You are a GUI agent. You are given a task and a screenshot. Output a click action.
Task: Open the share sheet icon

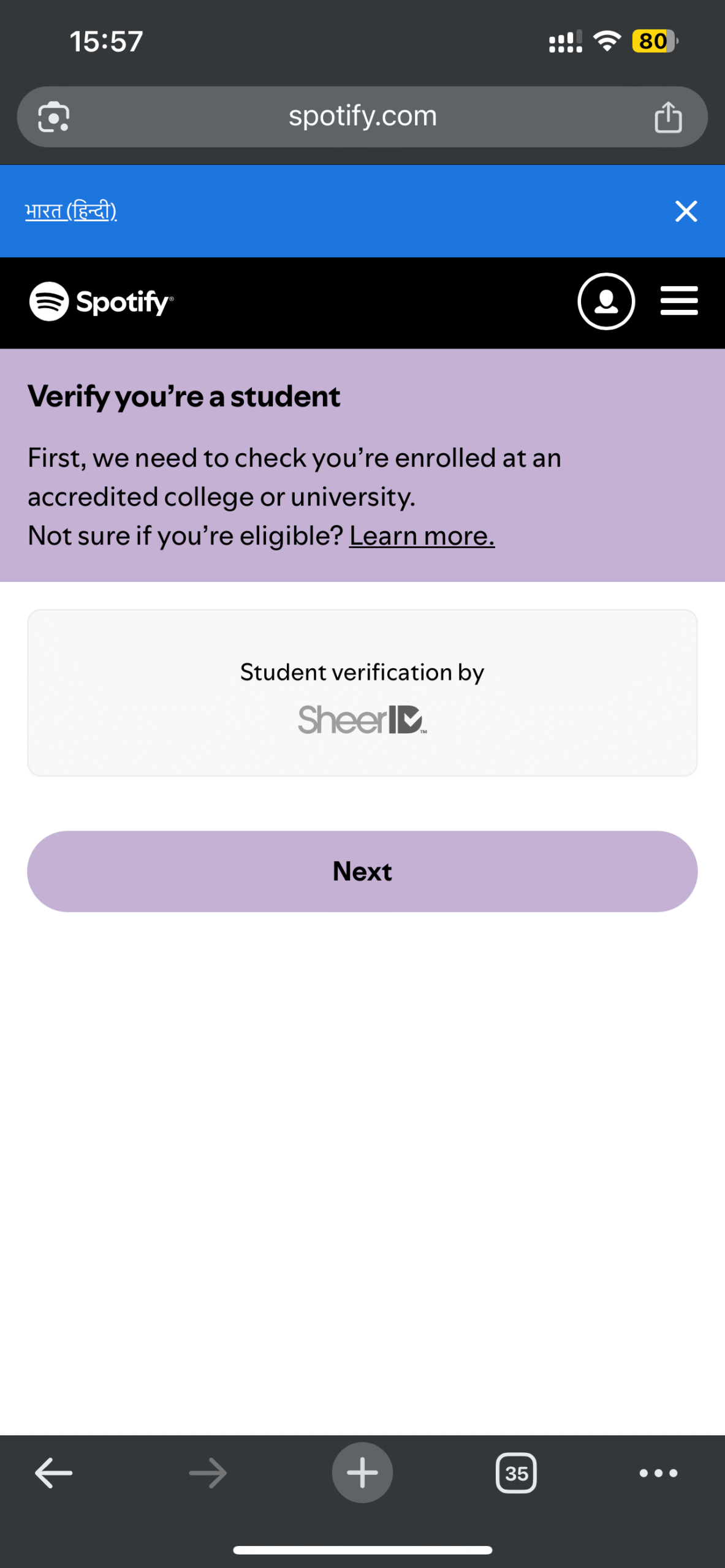tap(667, 117)
